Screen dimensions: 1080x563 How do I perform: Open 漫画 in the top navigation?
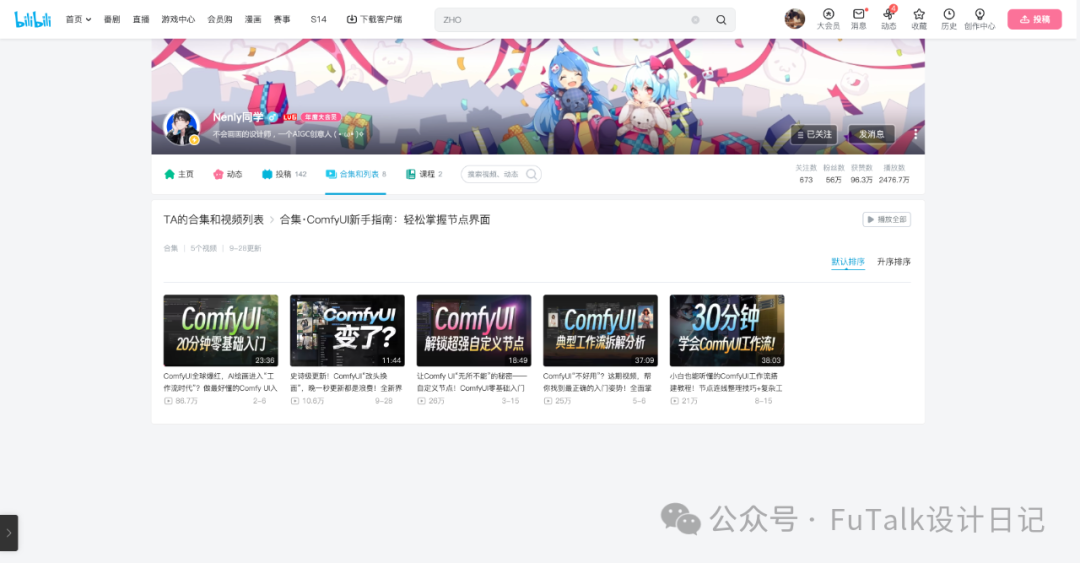tap(253, 19)
